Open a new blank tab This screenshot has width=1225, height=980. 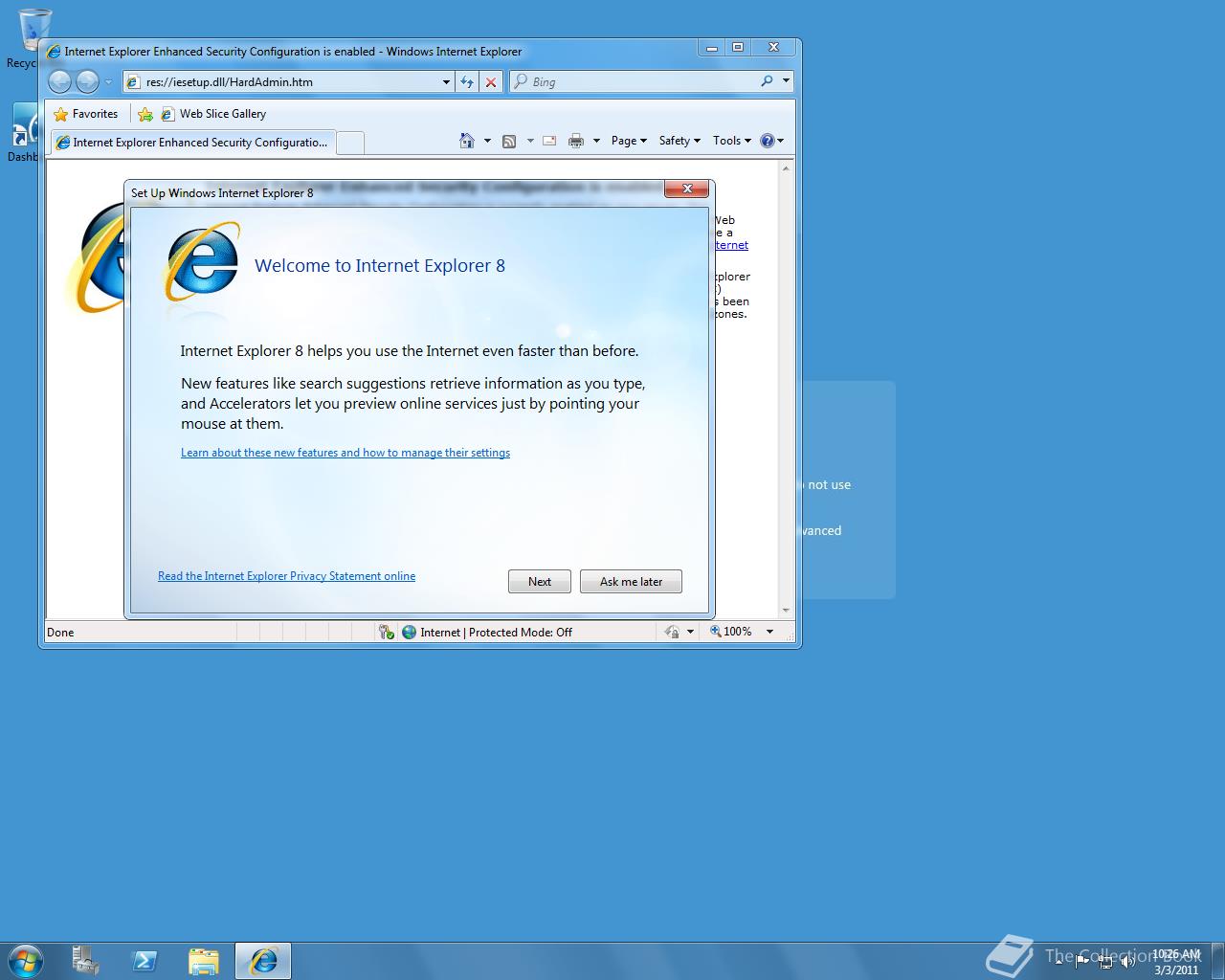coord(350,143)
